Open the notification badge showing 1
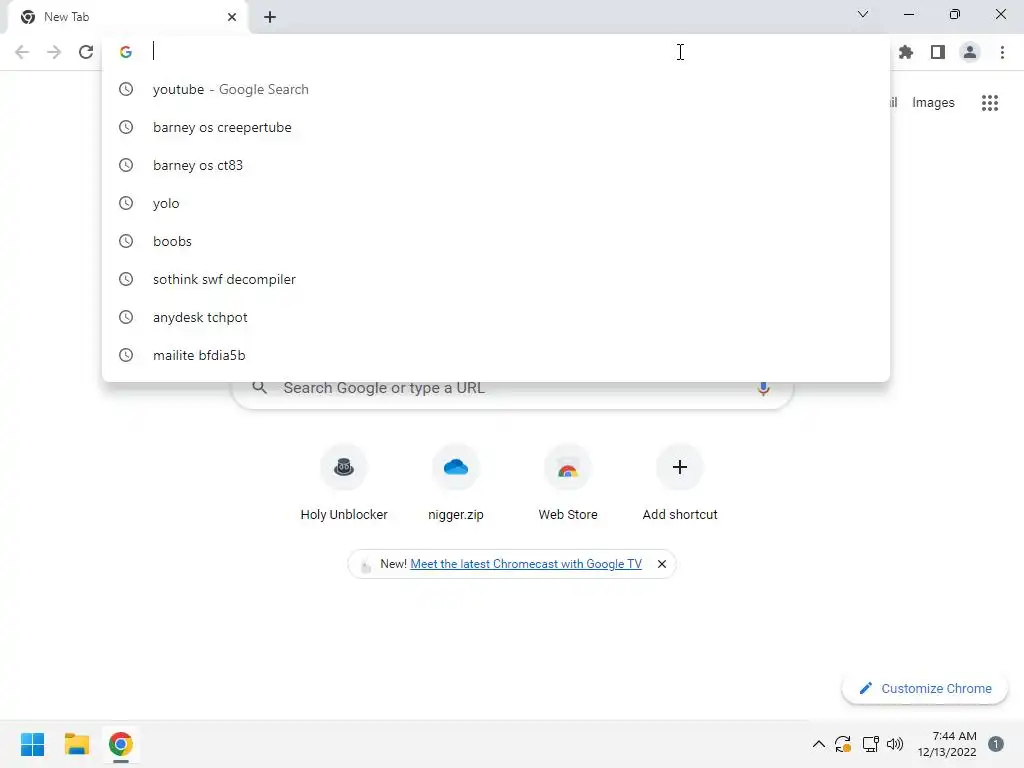 pos(996,744)
